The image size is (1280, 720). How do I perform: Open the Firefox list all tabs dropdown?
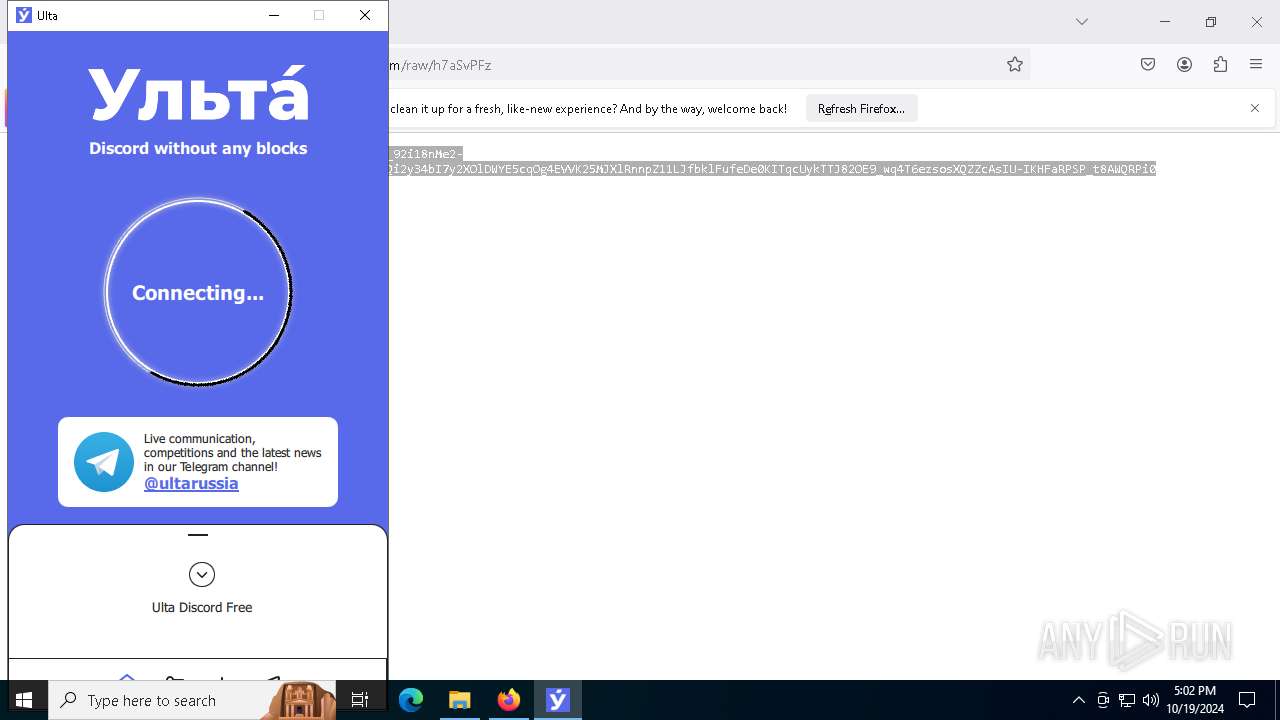click(x=1082, y=22)
